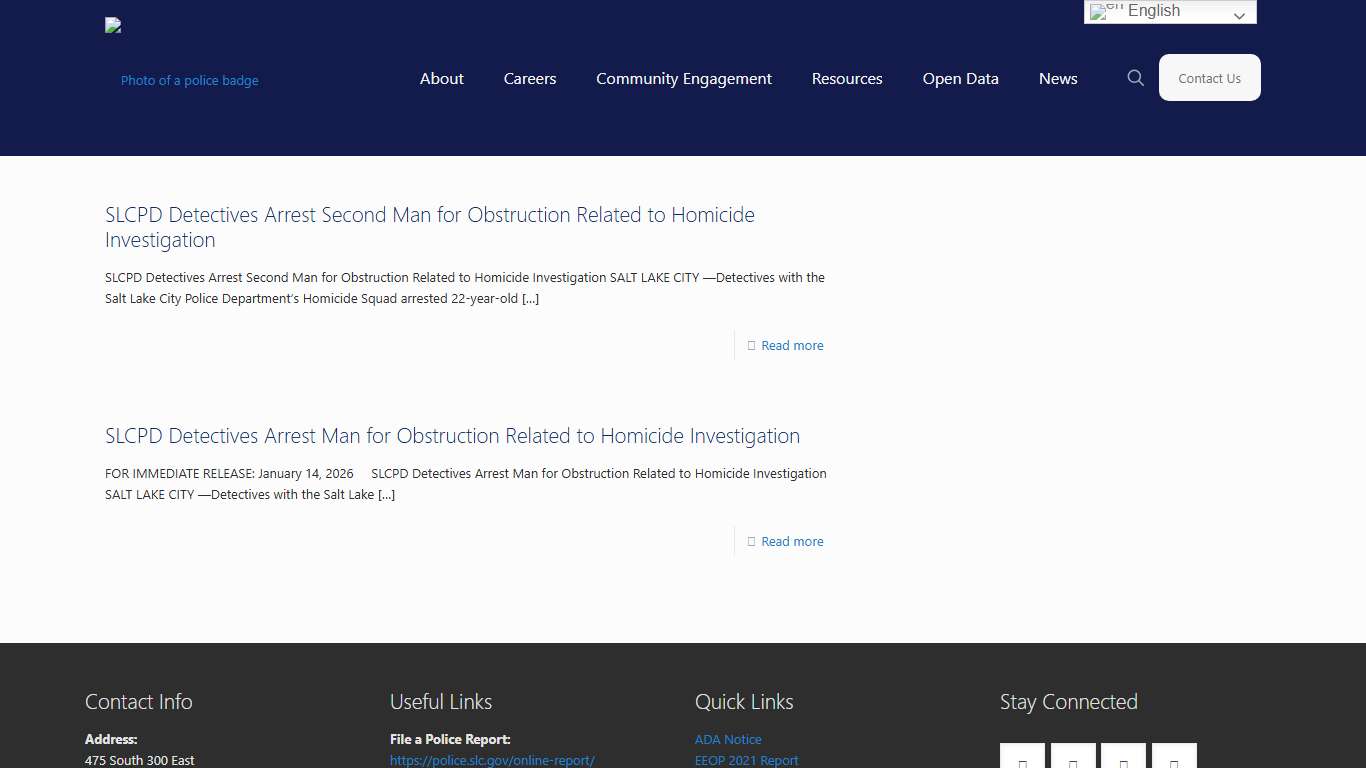Open the Community Engagement menu
This screenshot has width=1366, height=768.
(x=684, y=79)
